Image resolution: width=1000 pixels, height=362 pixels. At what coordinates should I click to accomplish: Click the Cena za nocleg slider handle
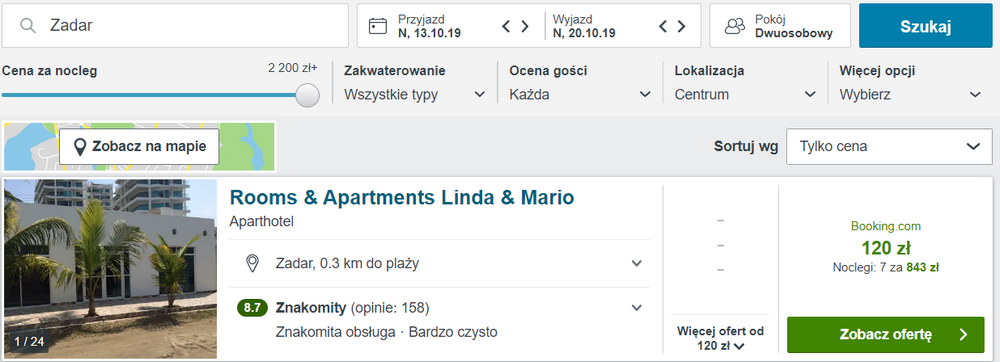click(x=307, y=95)
